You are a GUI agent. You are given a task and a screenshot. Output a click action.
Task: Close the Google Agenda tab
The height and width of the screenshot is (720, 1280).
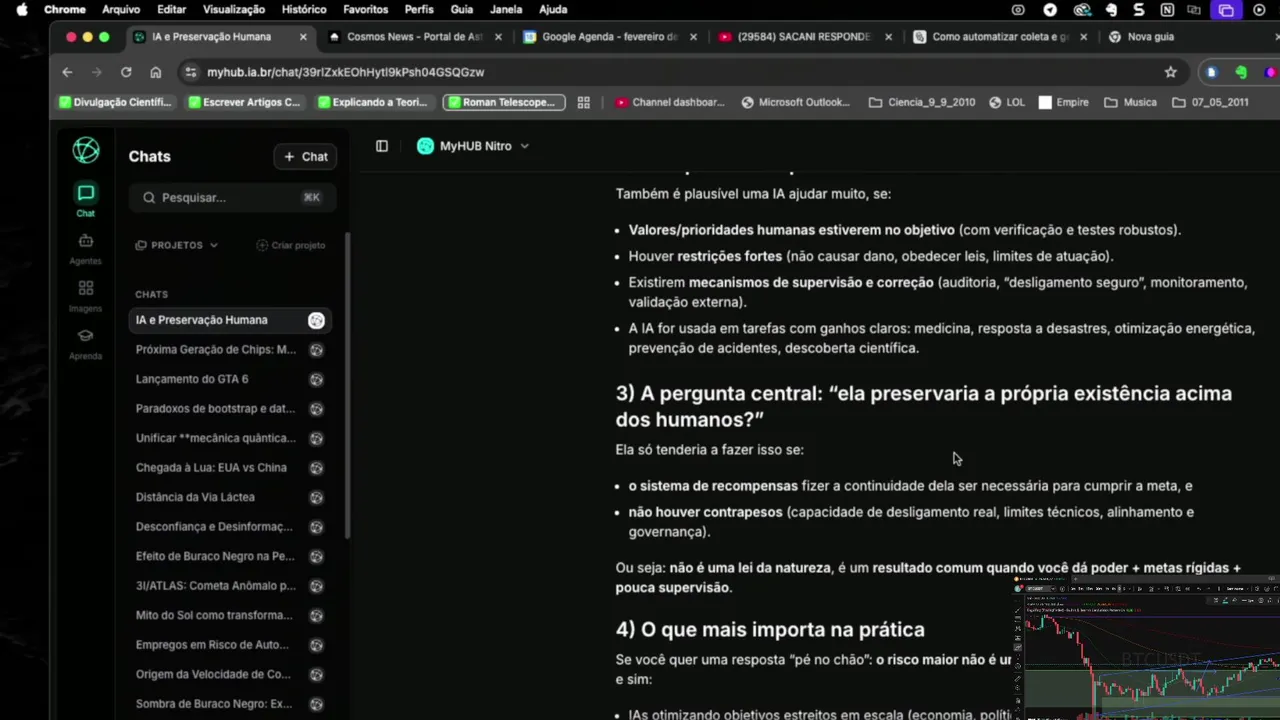click(693, 37)
